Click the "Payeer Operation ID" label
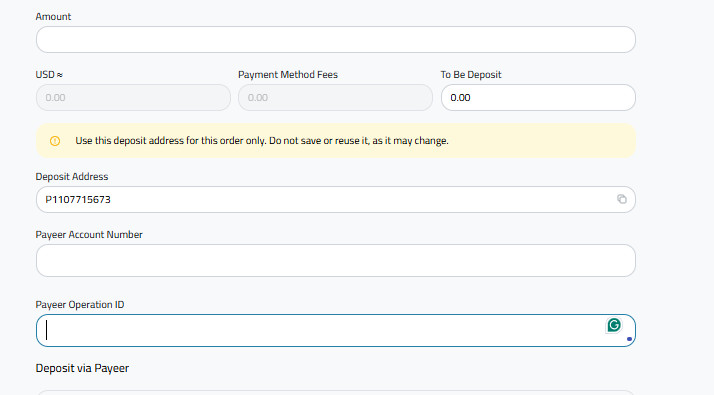 click(80, 305)
